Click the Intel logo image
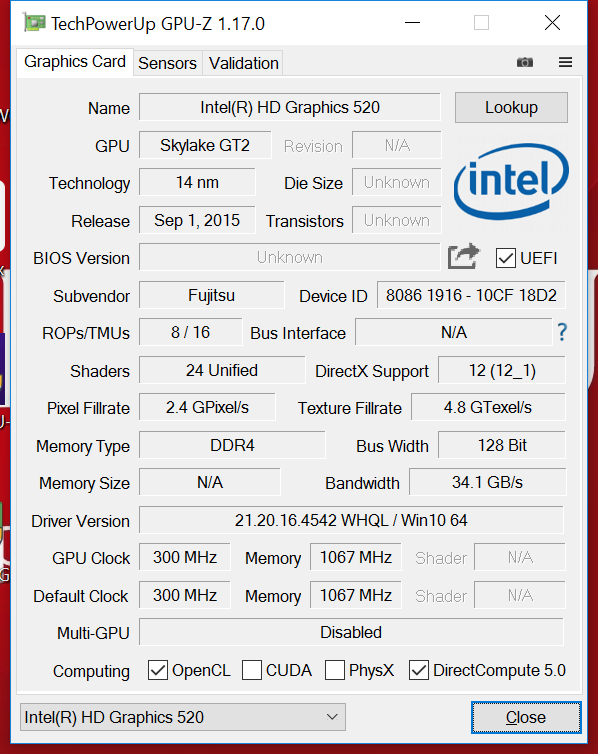598x754 pixels. point(511,182)
